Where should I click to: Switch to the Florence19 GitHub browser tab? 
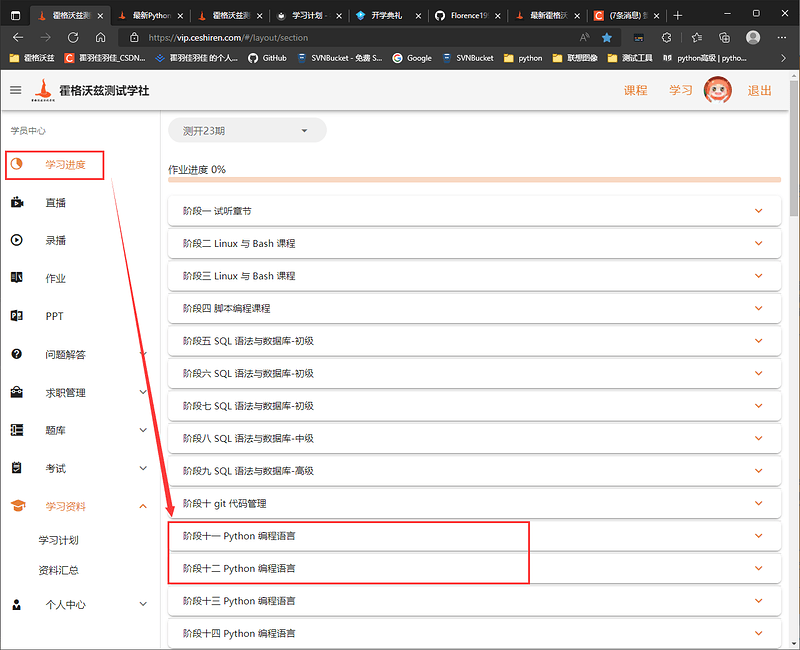tap(468, 16)
